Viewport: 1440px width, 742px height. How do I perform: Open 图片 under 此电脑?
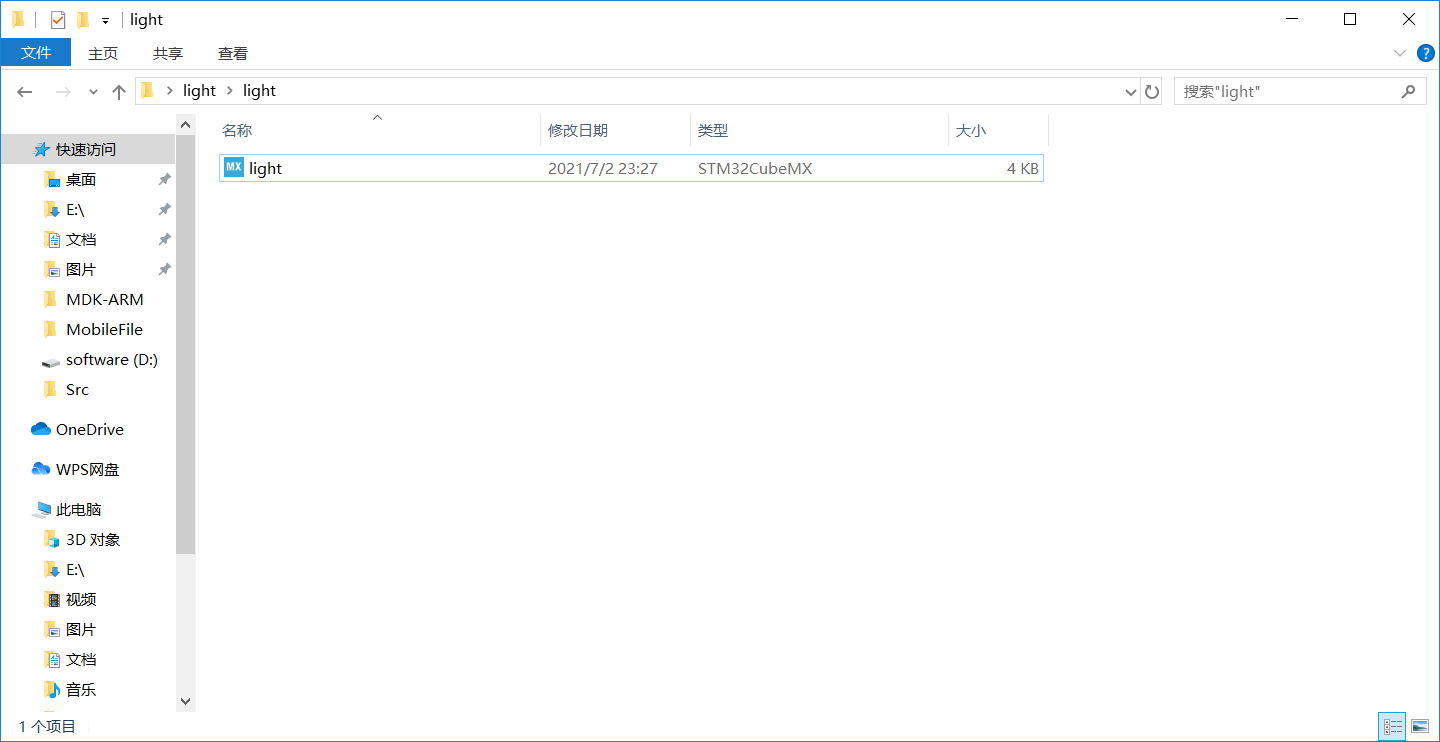pos(81,630)
